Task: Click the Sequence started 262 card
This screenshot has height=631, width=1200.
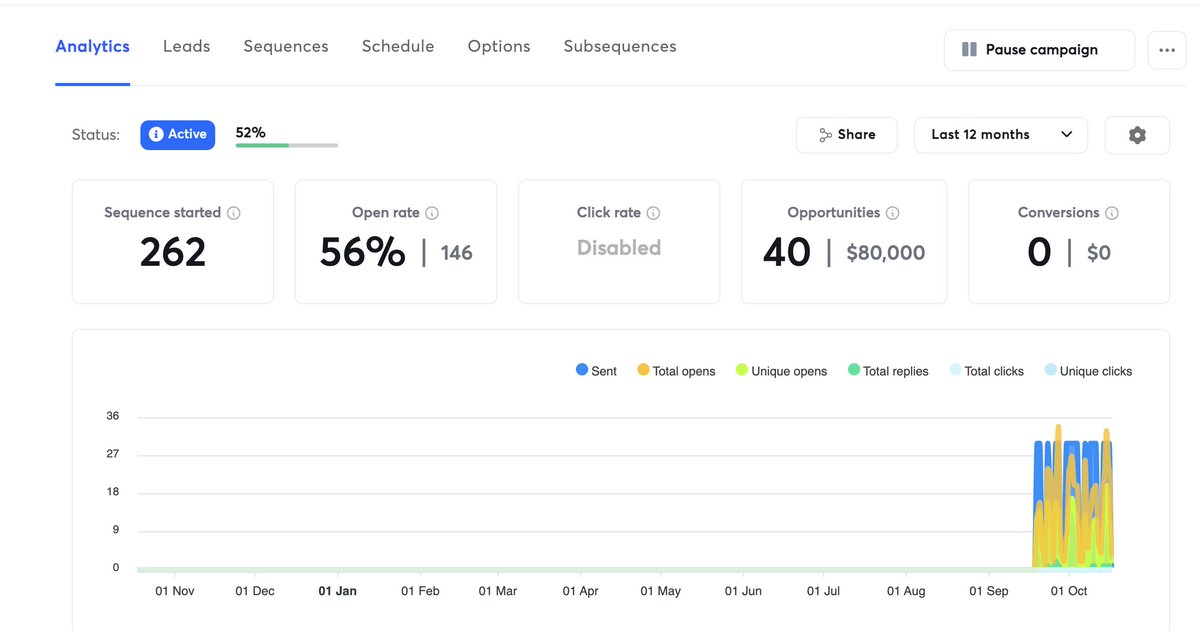Action: coord(173,242)
